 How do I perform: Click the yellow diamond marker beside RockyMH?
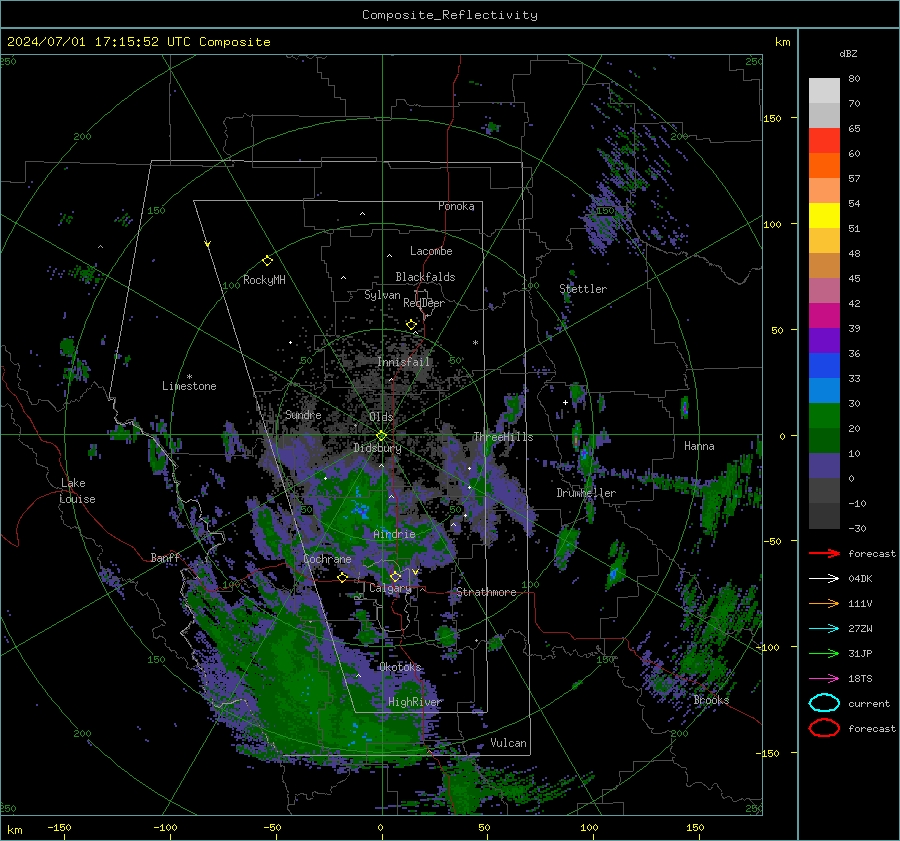tap(267, 261)
